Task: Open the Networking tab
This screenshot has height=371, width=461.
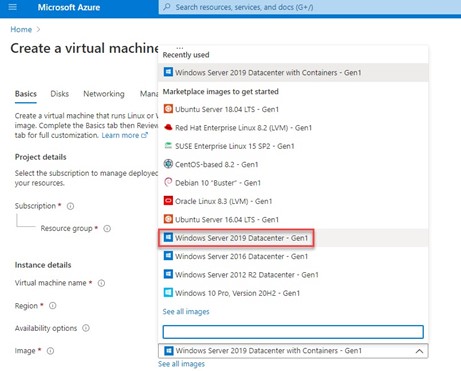Action: pos(104,94)
